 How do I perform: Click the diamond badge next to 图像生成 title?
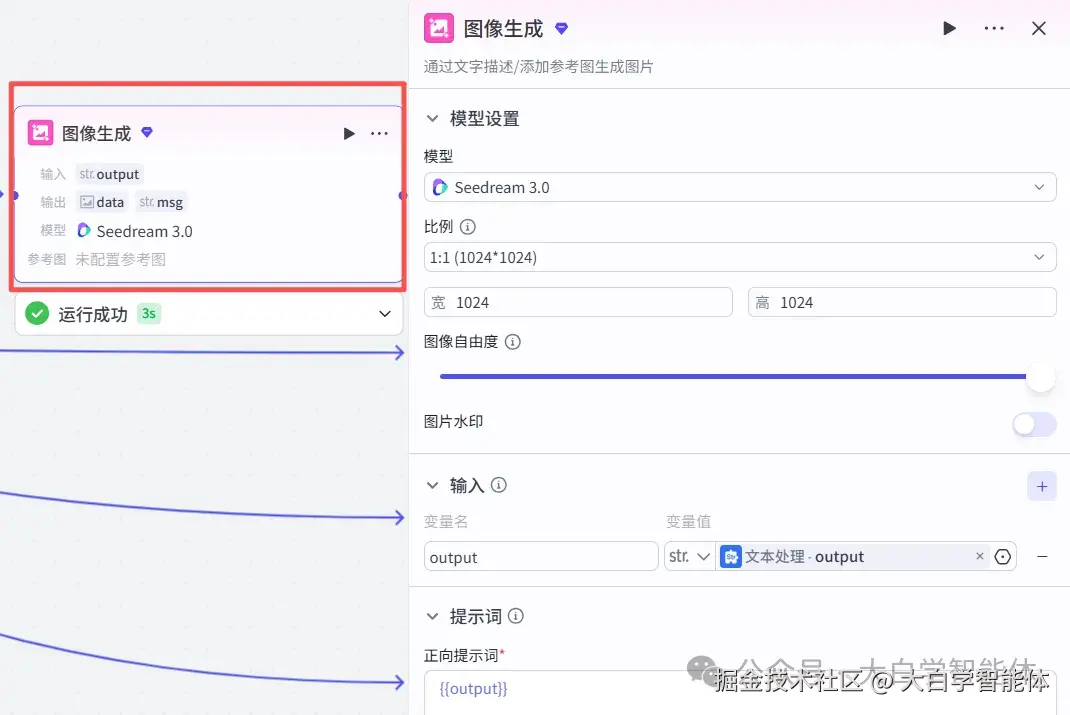[561, 28]
